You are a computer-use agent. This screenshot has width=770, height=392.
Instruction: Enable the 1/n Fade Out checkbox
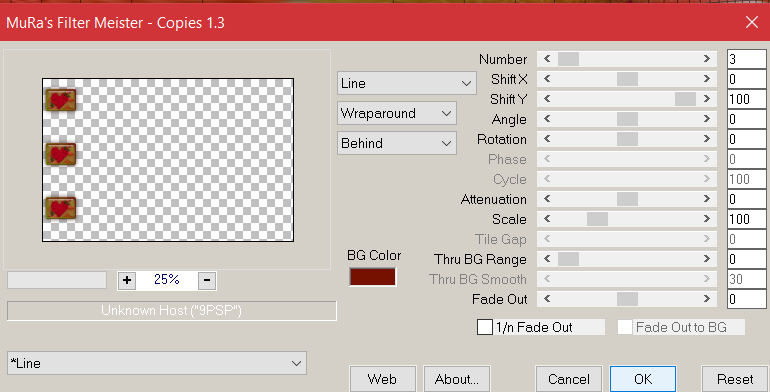pyautogui.click(x=485, y=327)
